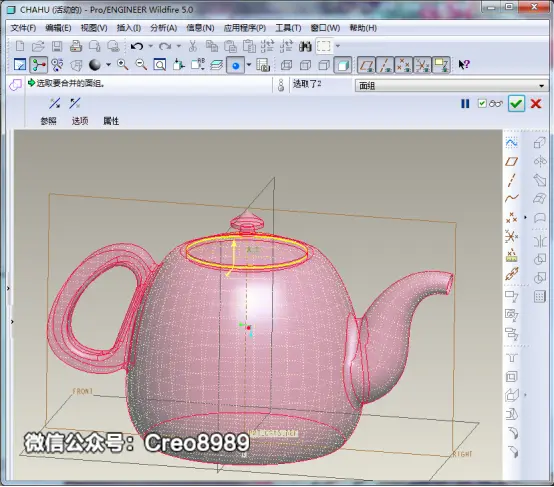Toggle datum planes display
Image resolution: width=554 pixels, height=487 pixels.
click(x=366, y=65)
